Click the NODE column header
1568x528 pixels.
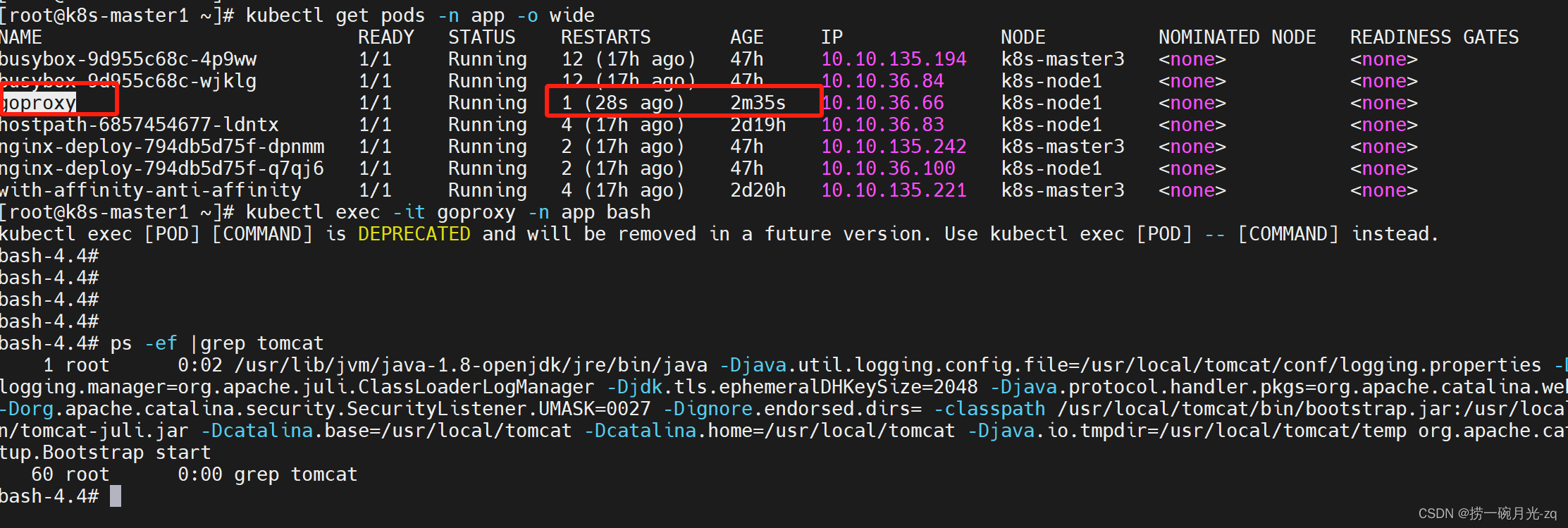coord(1023,37)
